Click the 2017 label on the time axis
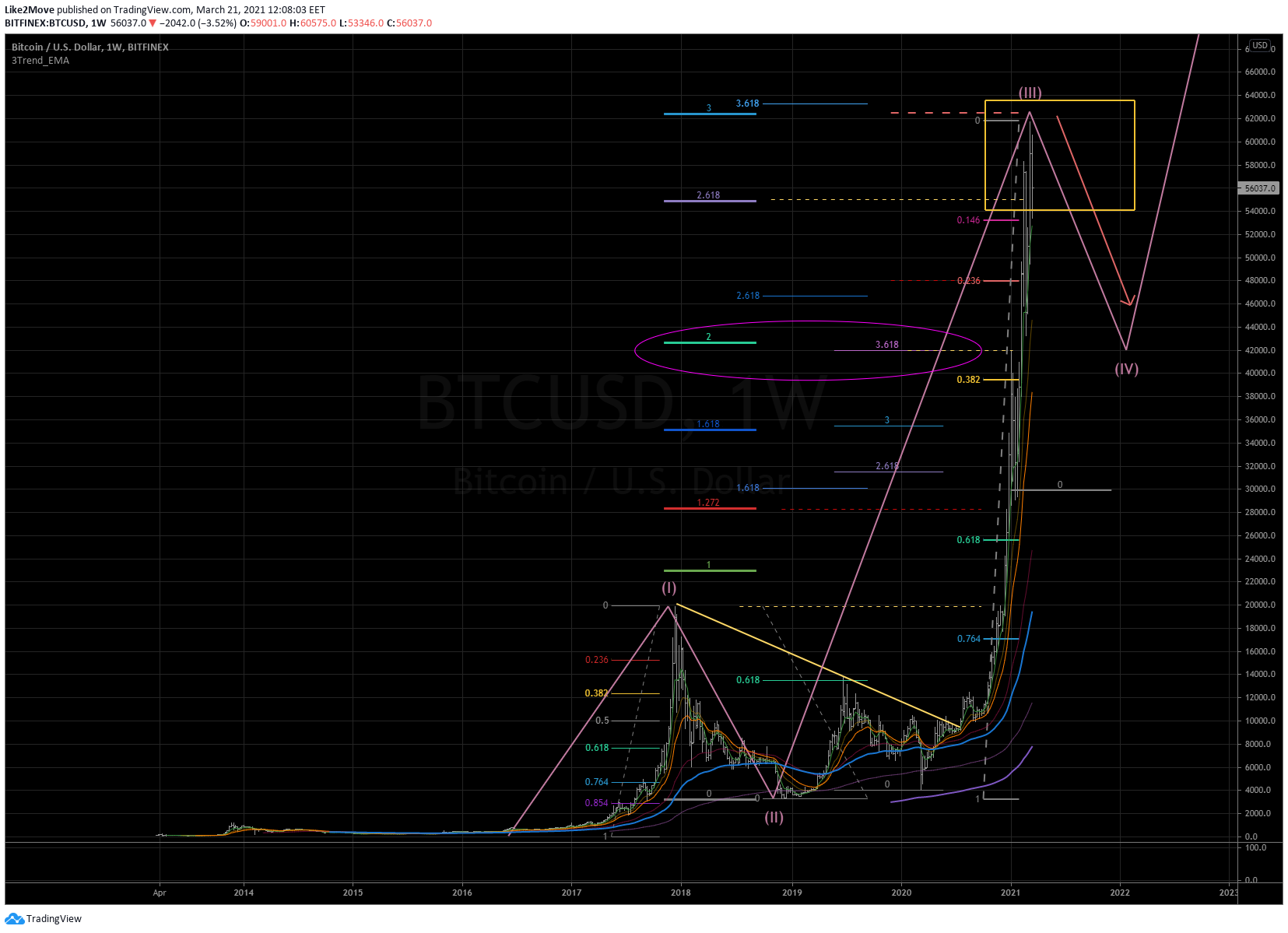1288x933 pixels. [572, 893]
